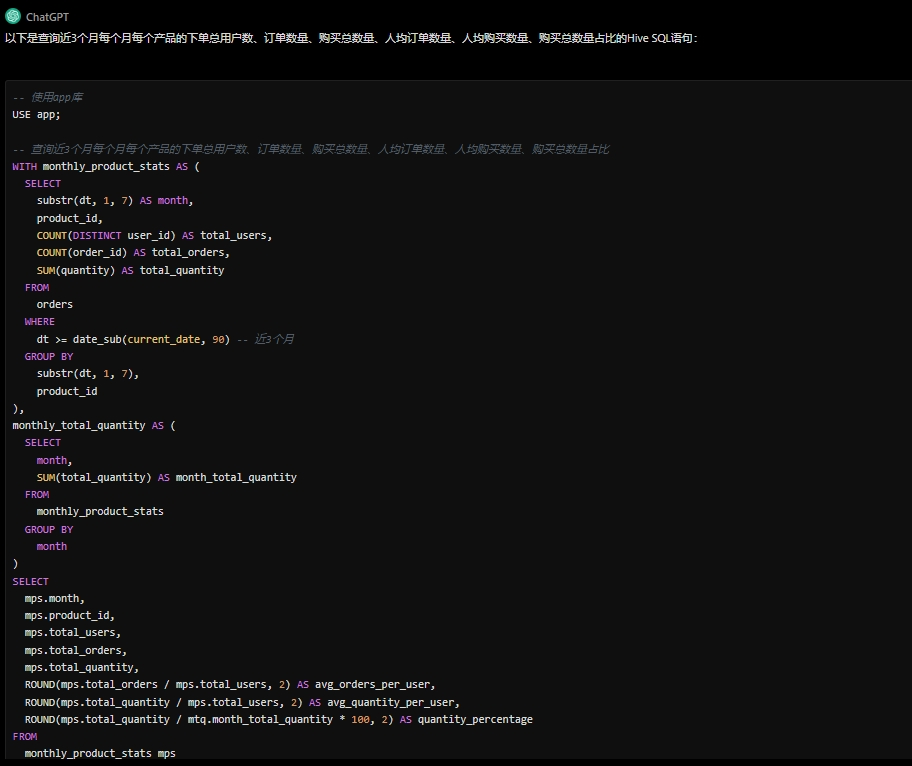
Task: Click the "orders" table name
Action: point(55,304)
